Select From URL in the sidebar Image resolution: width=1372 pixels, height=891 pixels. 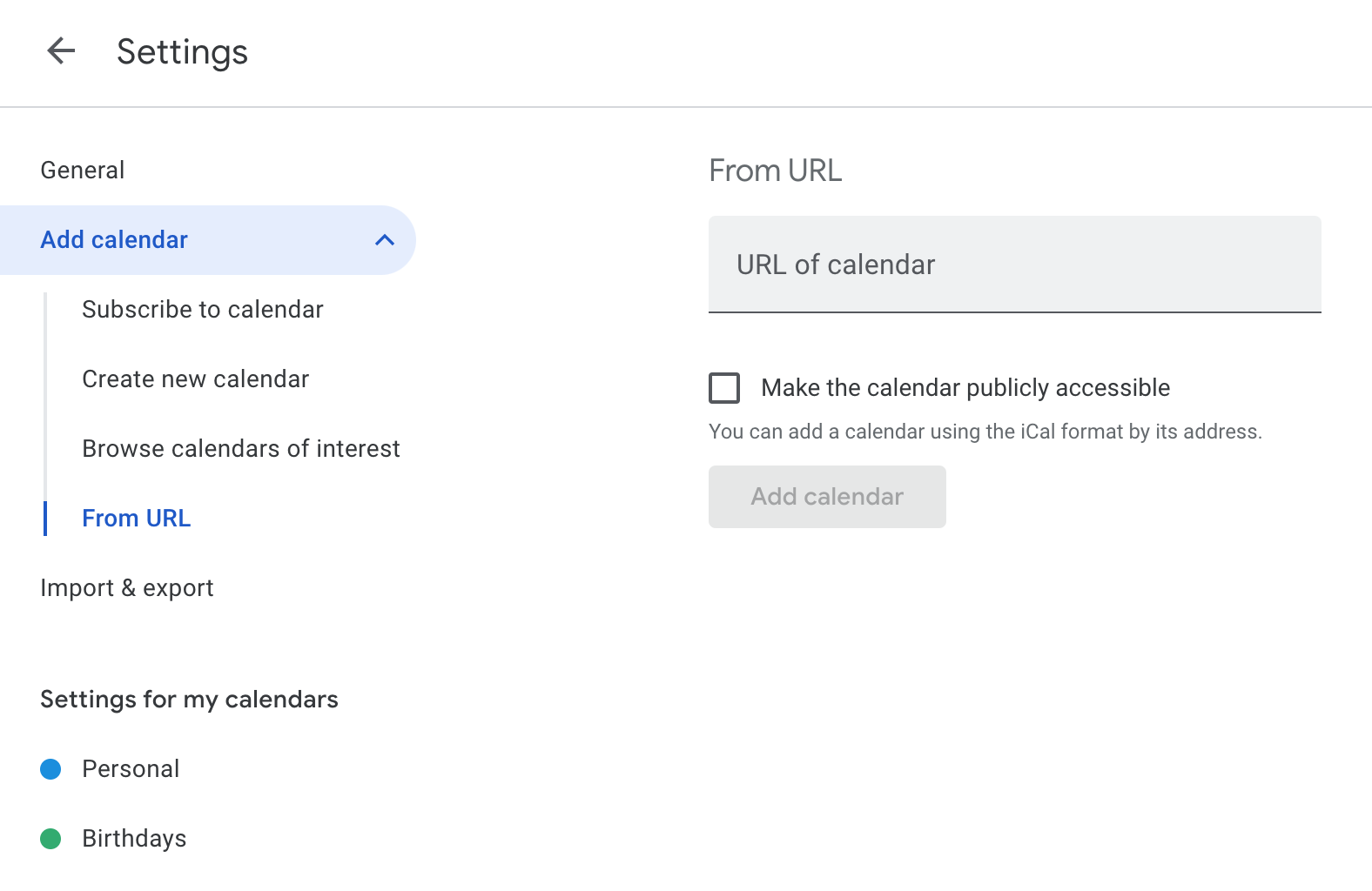[136, 519]
